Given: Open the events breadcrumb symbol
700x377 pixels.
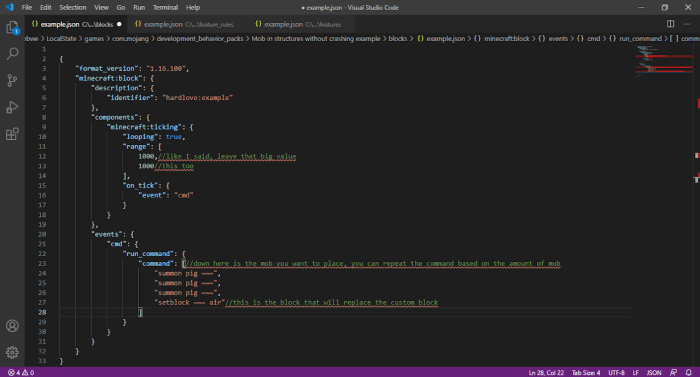Looking at the screenshot, I should (553, 38).
